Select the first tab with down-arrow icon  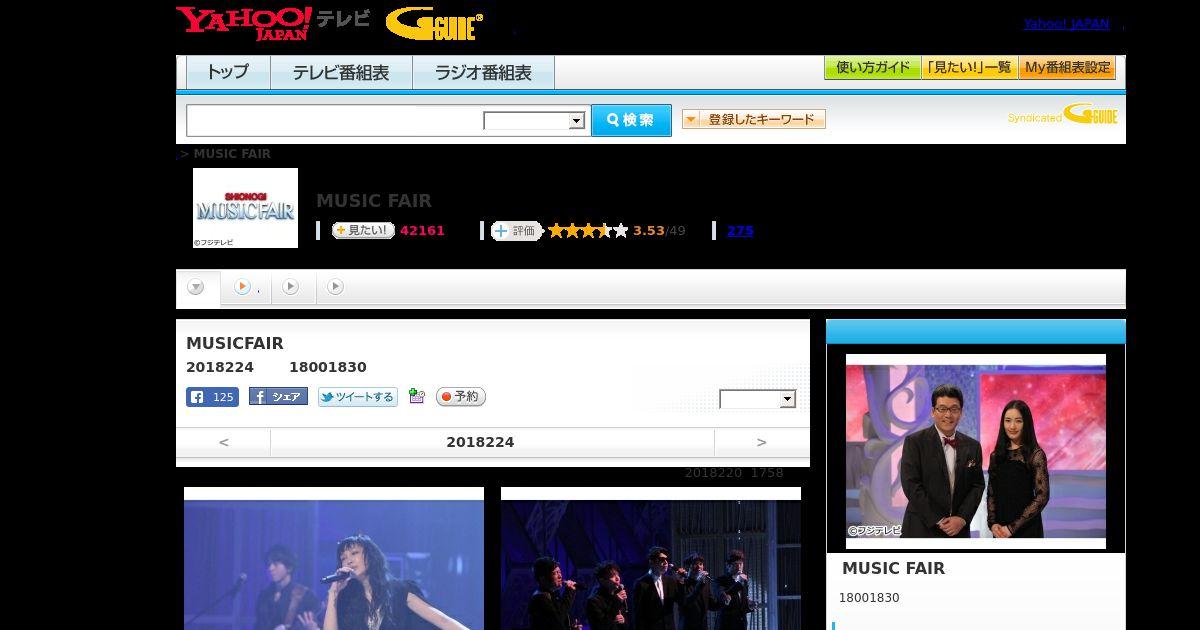(x=197, y=287)
